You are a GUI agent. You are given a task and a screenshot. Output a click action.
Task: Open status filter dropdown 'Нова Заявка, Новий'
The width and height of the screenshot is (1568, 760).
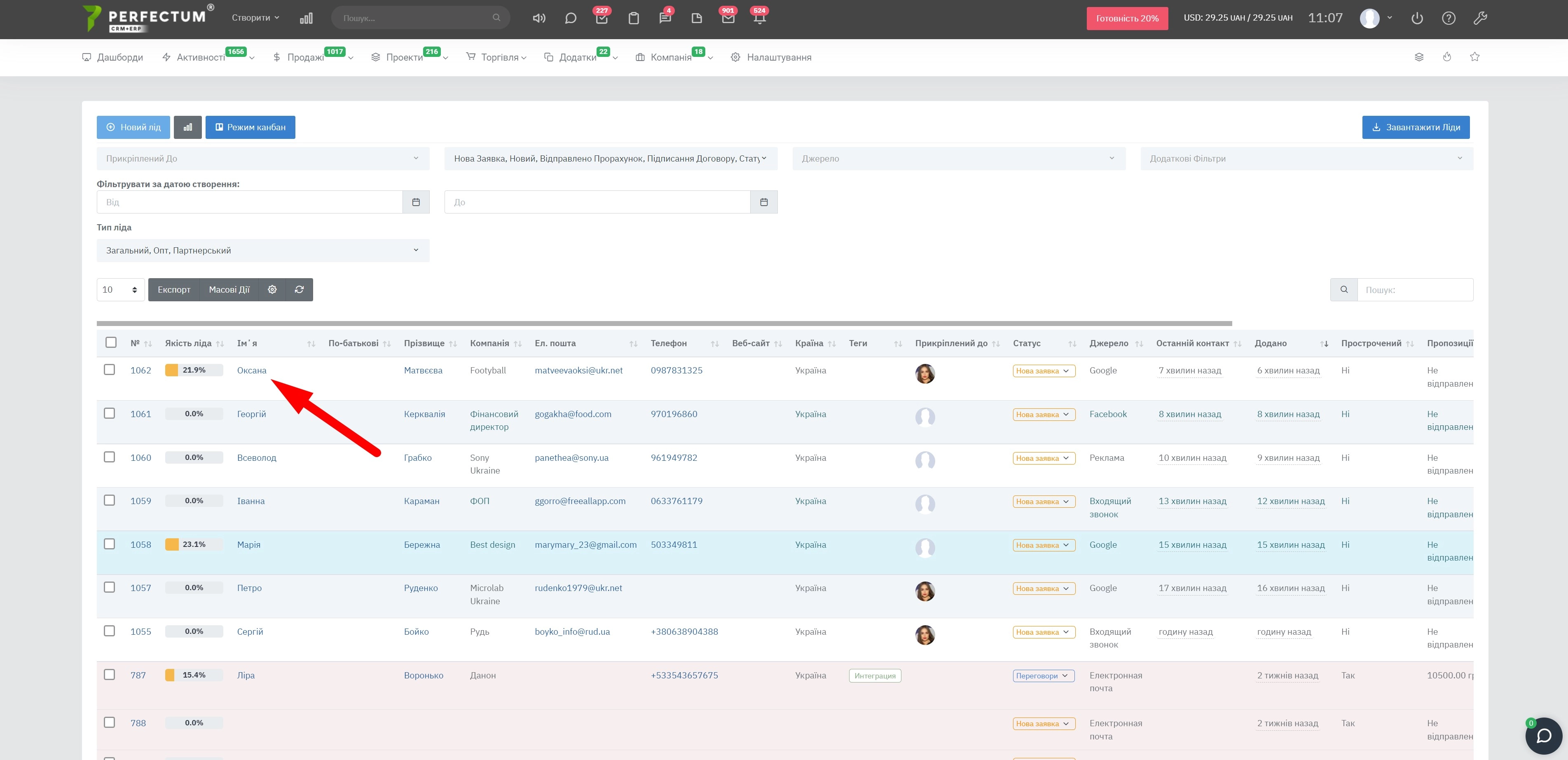click(611, 158)
